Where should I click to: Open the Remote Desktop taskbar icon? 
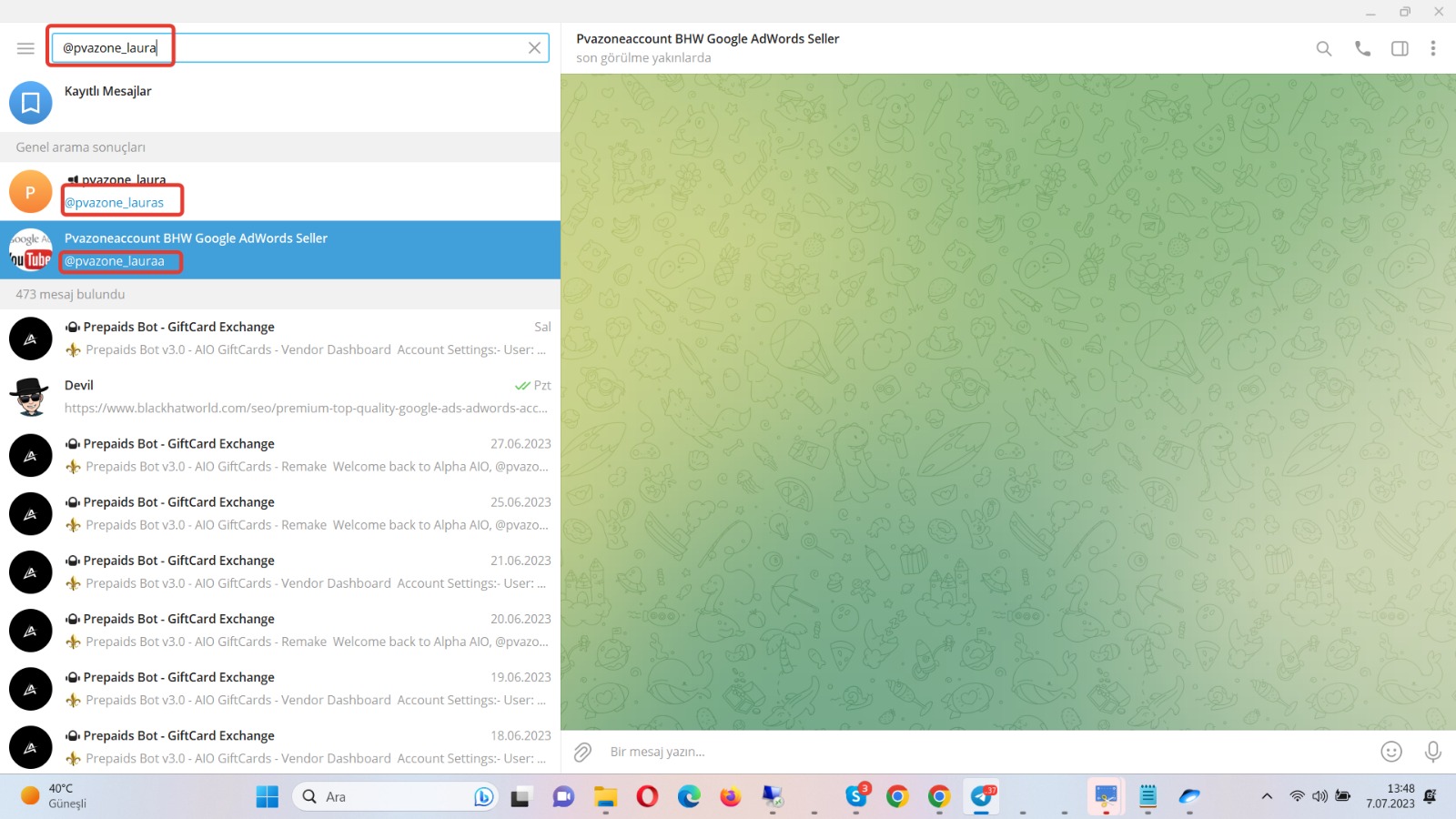773,797
